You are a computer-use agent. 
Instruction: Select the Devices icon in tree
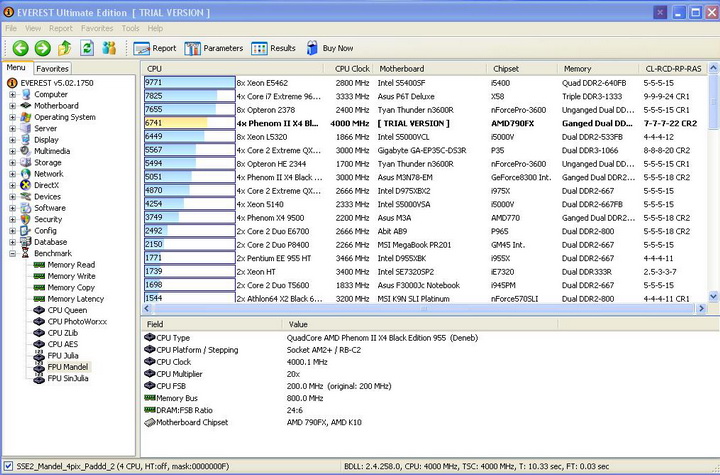coord(26,197)
